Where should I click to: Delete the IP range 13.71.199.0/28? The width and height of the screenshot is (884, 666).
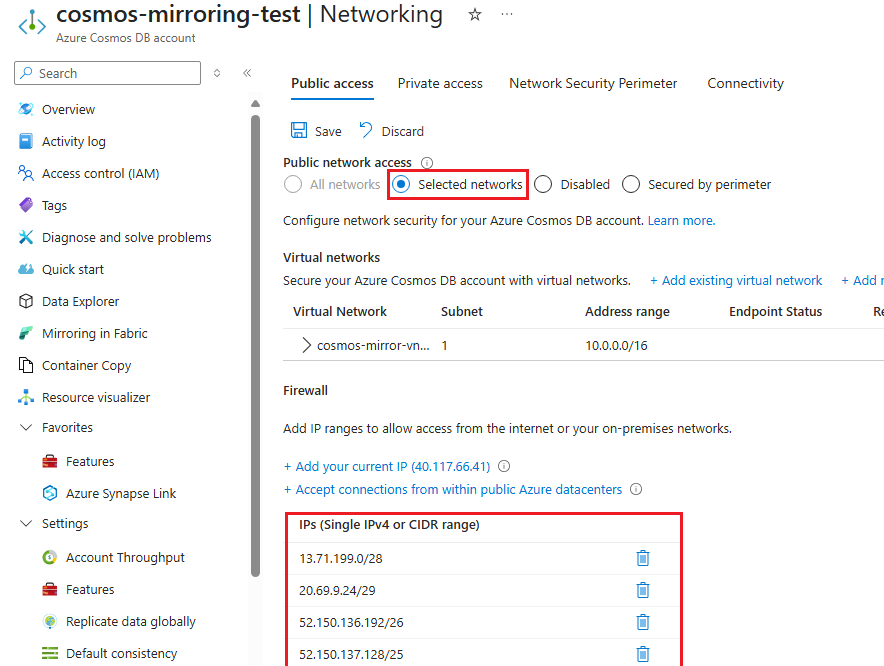coord(643,558)
